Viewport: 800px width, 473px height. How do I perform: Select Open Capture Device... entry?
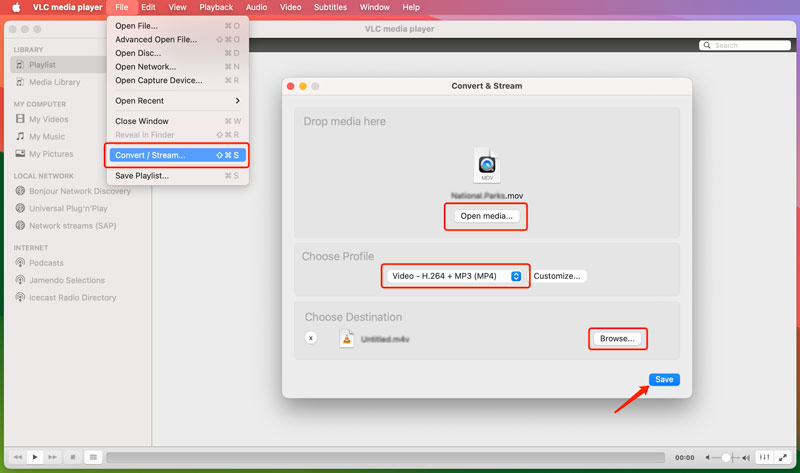click(177, 80)
